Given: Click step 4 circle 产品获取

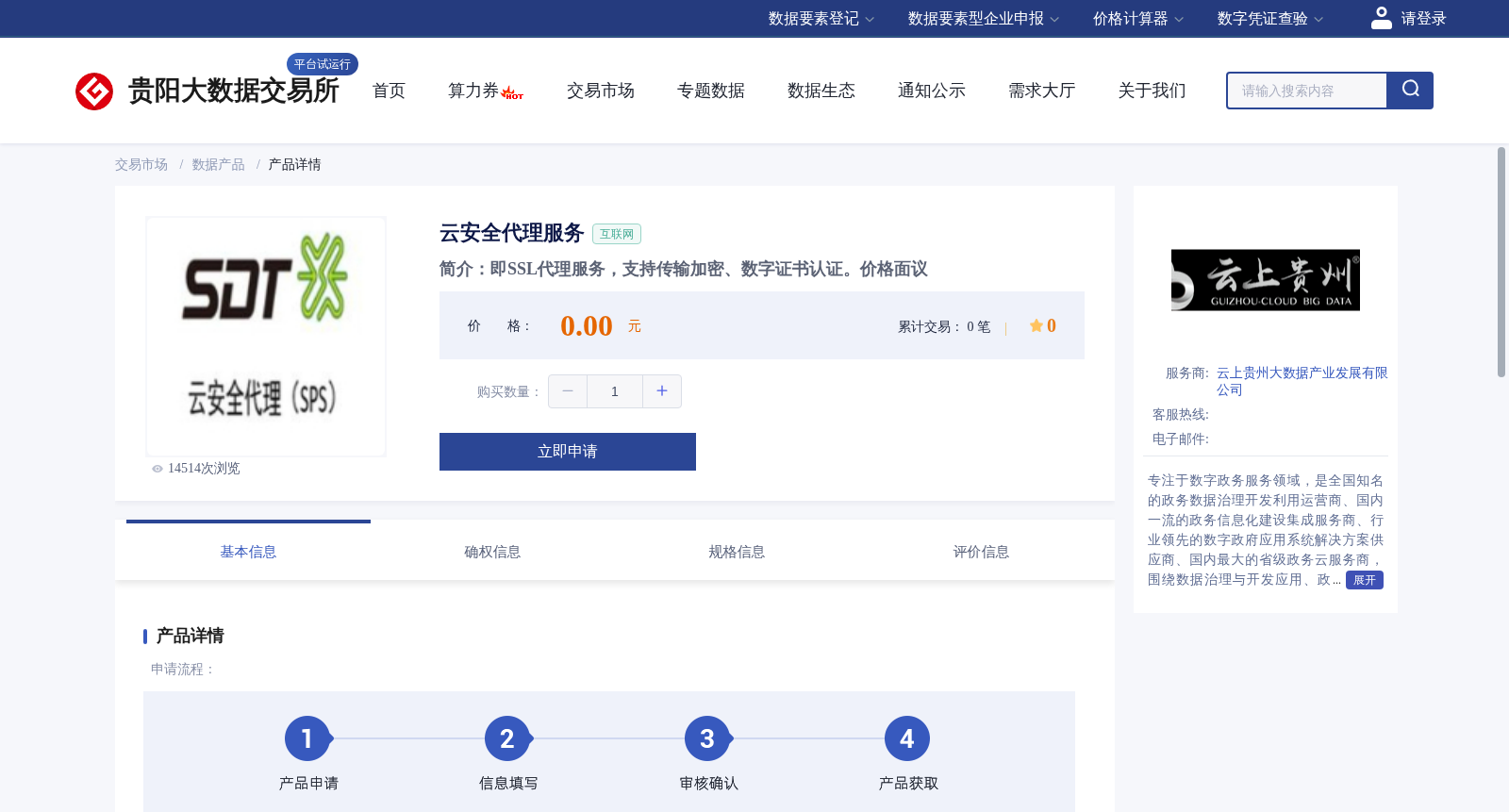Looking at the screenshot, I should [907, 738].
